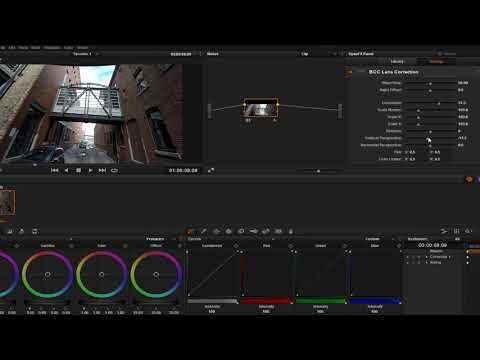The height and width of the screenshot is (360, 480).
Task: Open the Tracker palette
Action: (229, 231)
